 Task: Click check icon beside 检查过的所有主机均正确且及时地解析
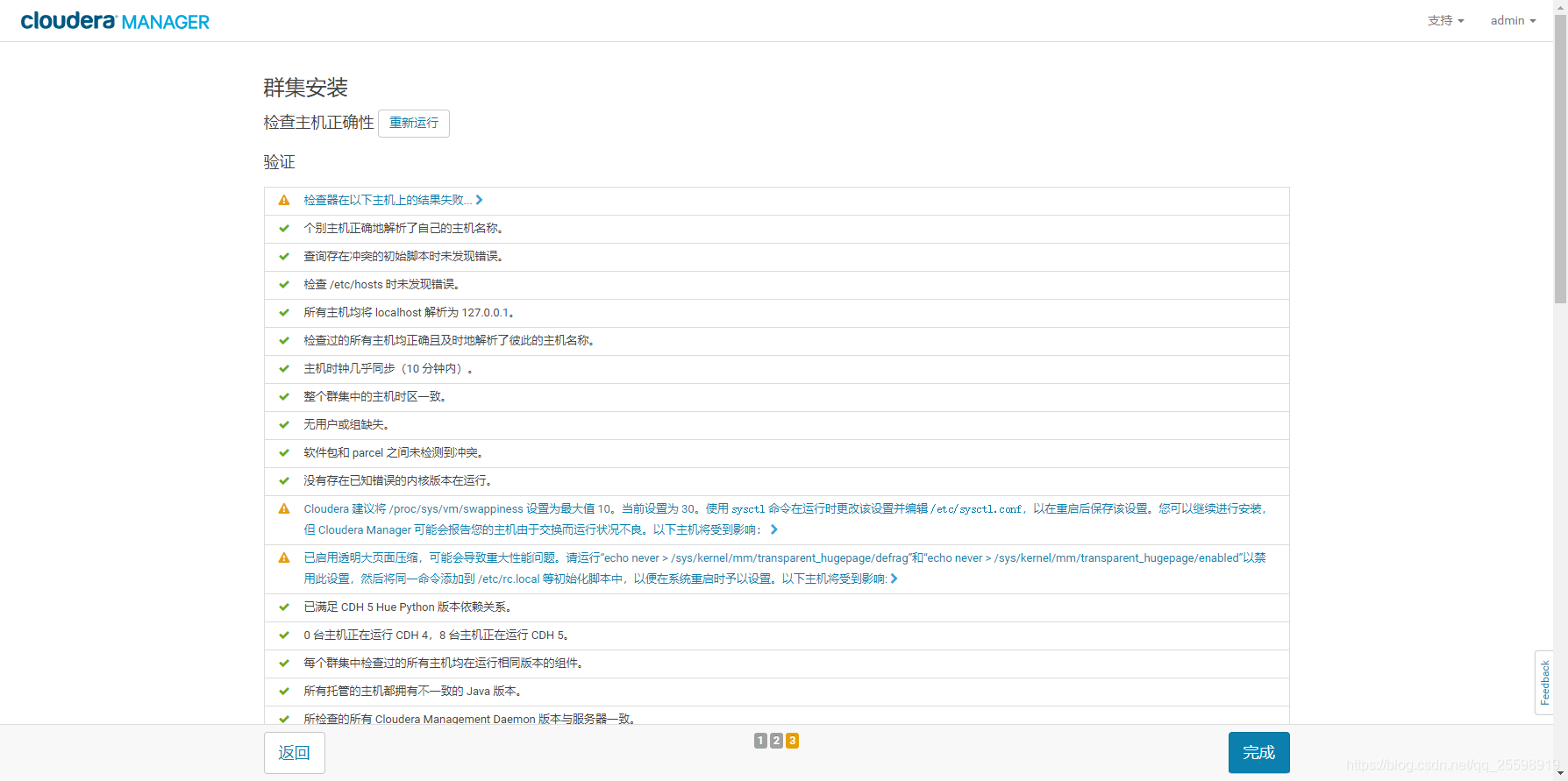(x=284, y=341)
